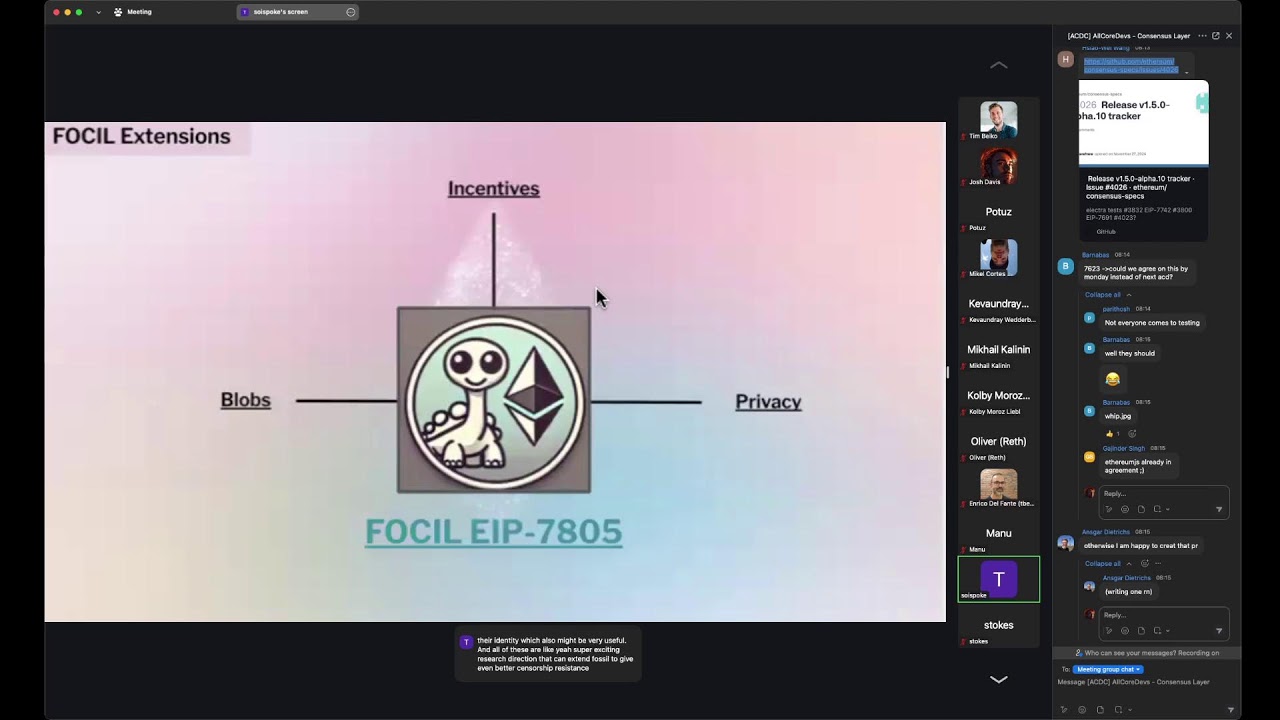
Task: Expand screenshot options arrow in main chat toolbar
Action: [x=1129, y=710]
